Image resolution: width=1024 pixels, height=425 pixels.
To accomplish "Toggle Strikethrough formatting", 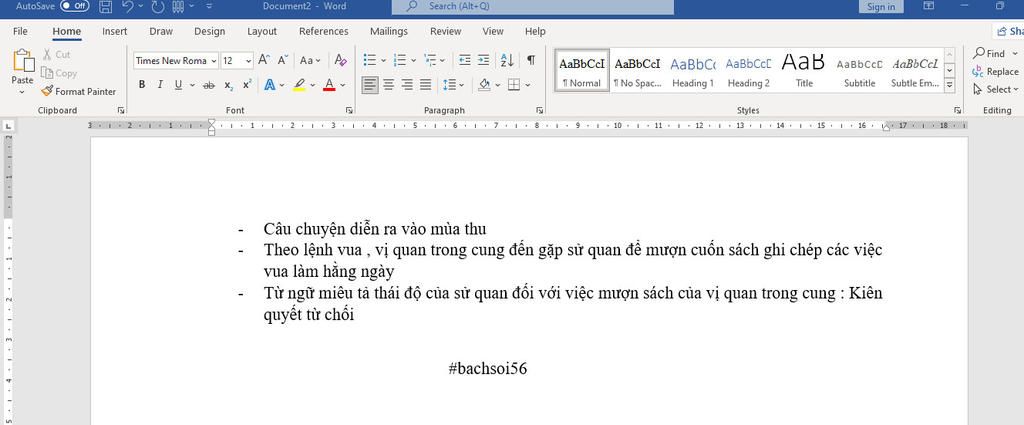I will coord(209,85).
